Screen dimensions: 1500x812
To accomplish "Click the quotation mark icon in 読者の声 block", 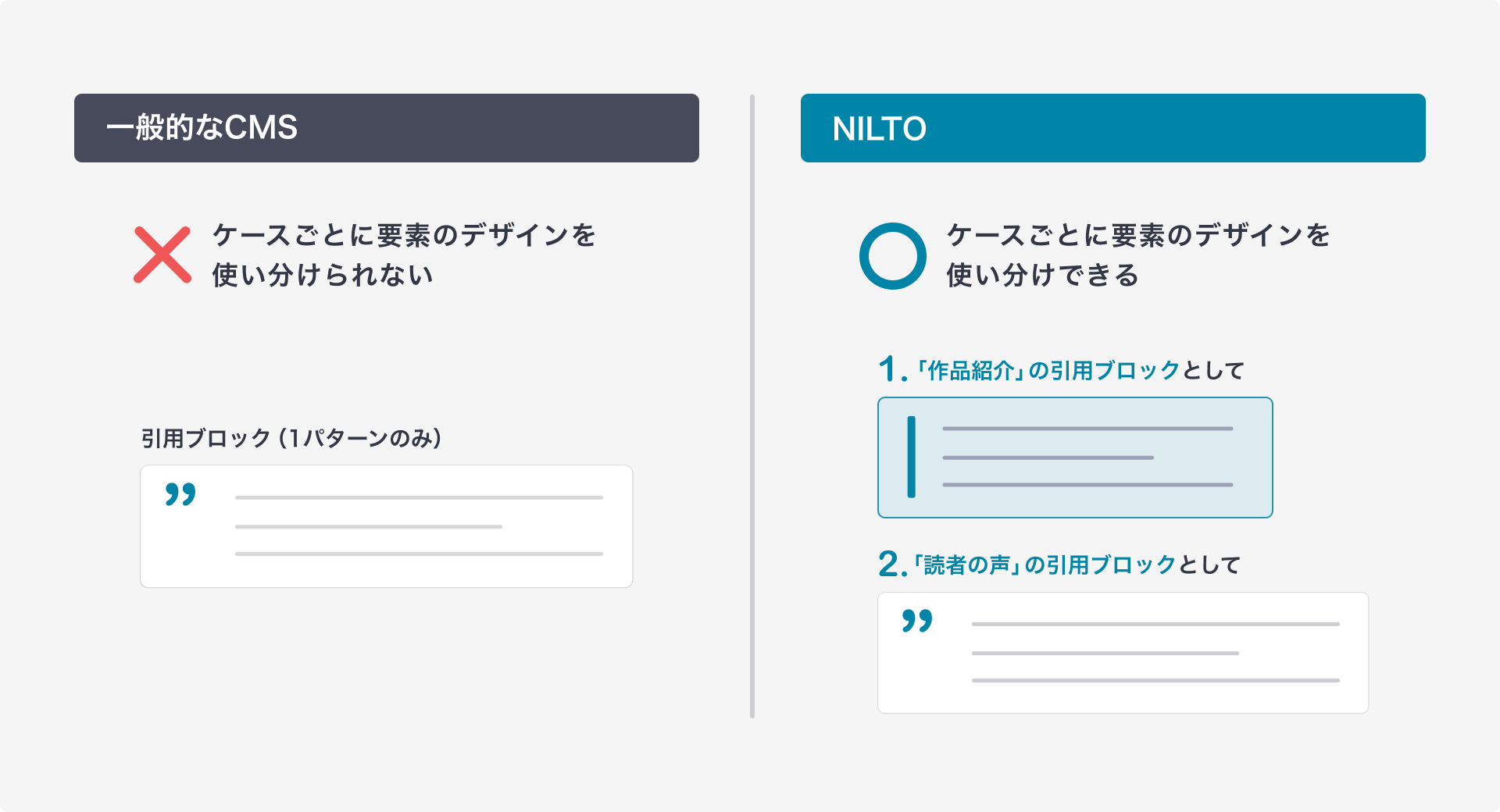I will coord(917,621).
